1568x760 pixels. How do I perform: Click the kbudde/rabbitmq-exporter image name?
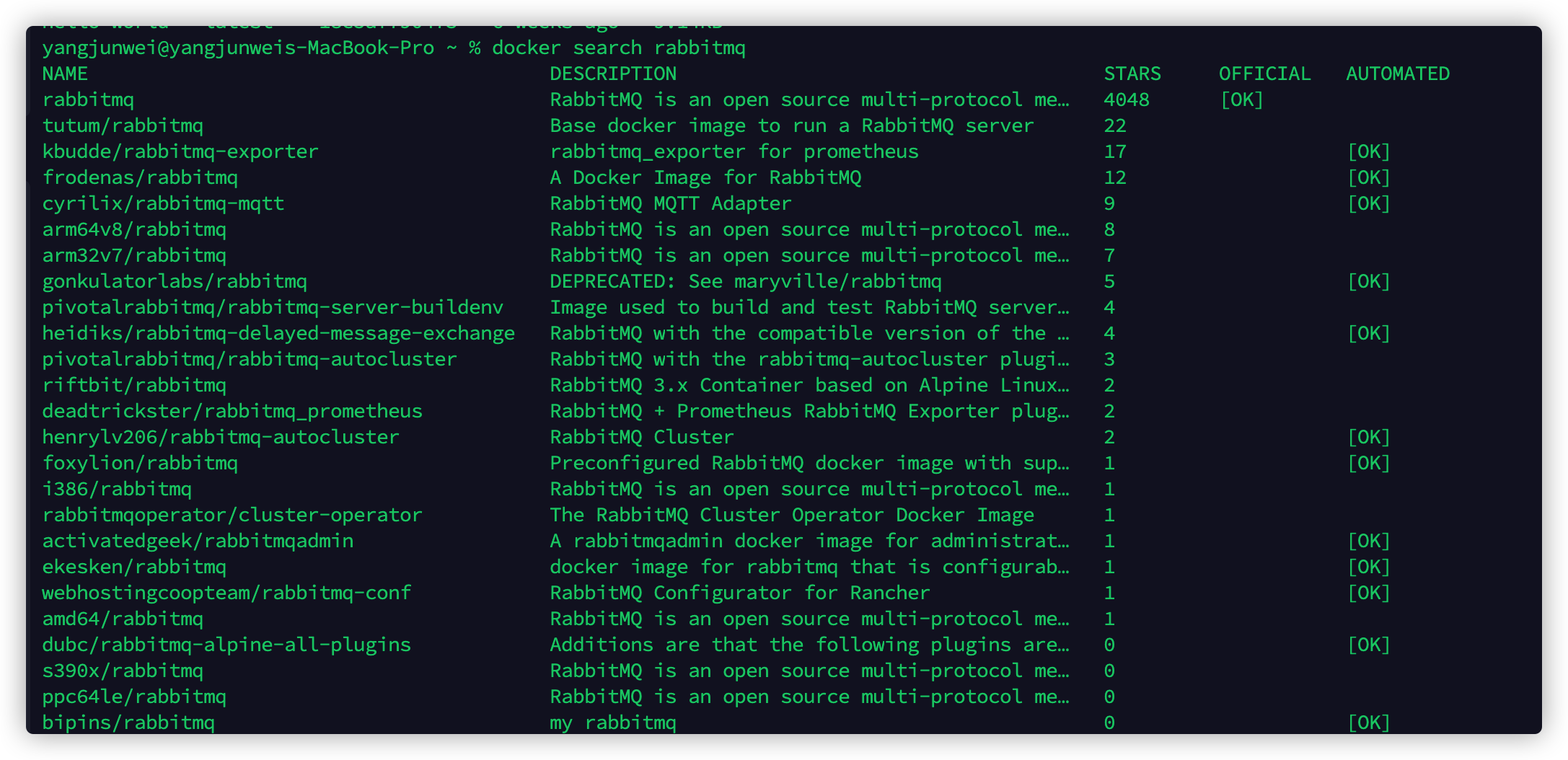coord(180,151)
